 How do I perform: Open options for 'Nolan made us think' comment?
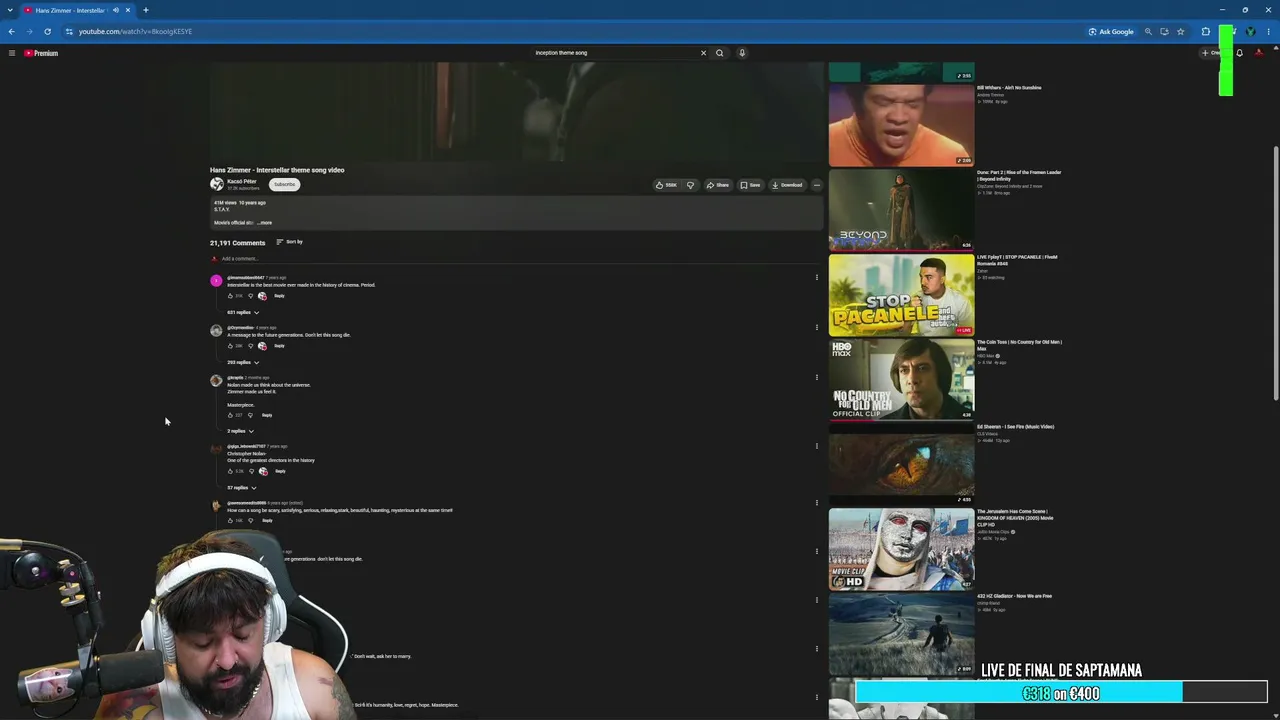coord(816,378)
